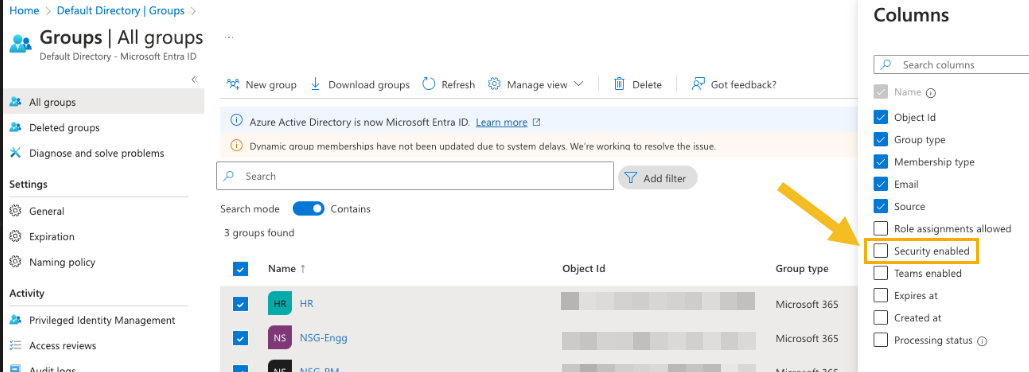Screen dimensions: 1029x372
Task: Deselect the NSG-Engg row checkbox
Action: click(241, 339)
